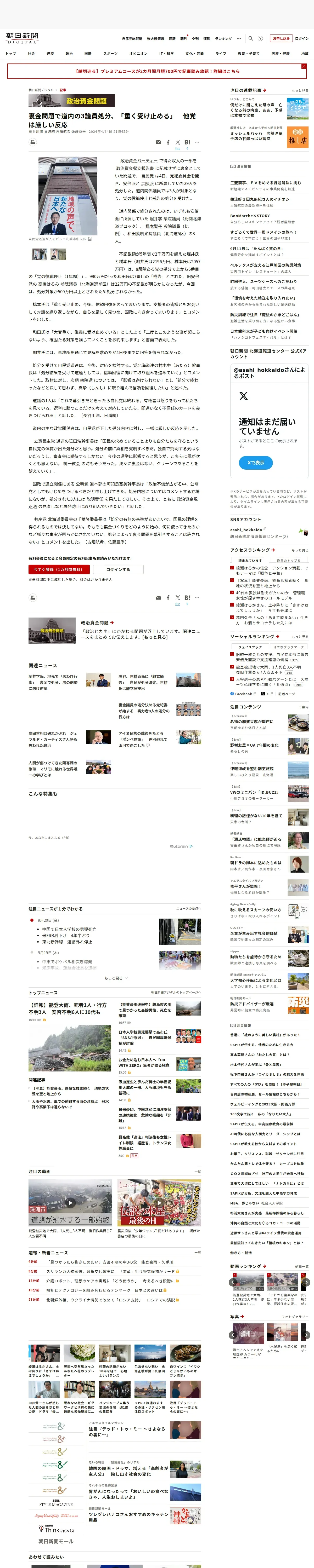Open the 政治資金問題 banner above headline

(x=71, y=100)
